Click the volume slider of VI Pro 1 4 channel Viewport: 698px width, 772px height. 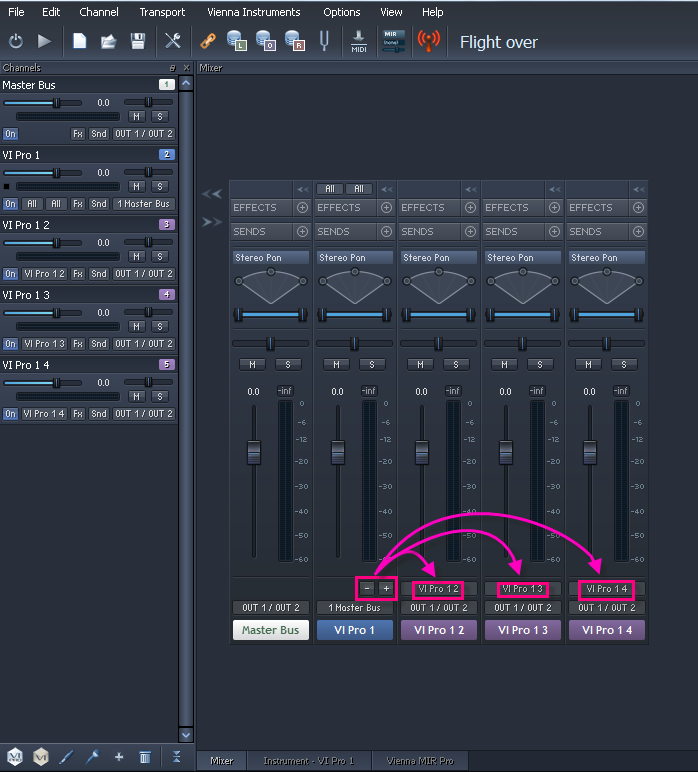(x=42, y=383)
